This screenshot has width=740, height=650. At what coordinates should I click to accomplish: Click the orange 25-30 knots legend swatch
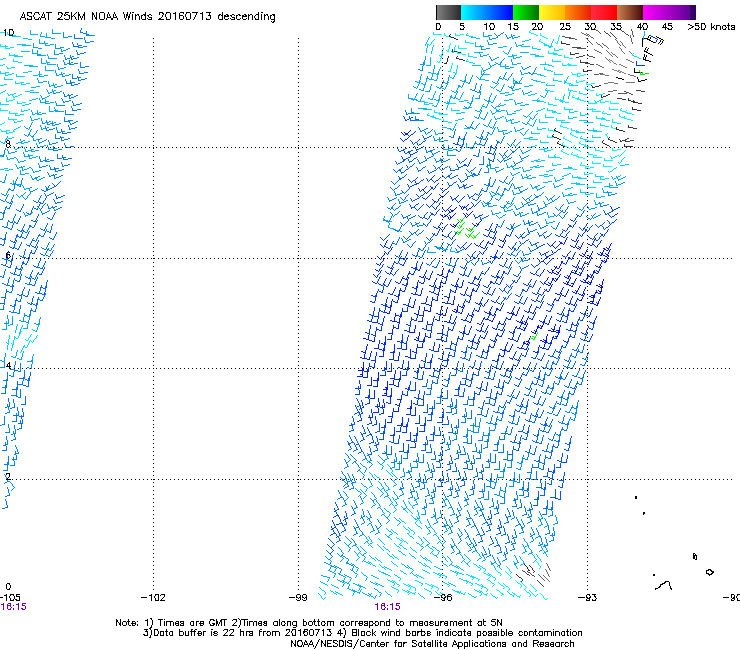(x=578, y=12)
